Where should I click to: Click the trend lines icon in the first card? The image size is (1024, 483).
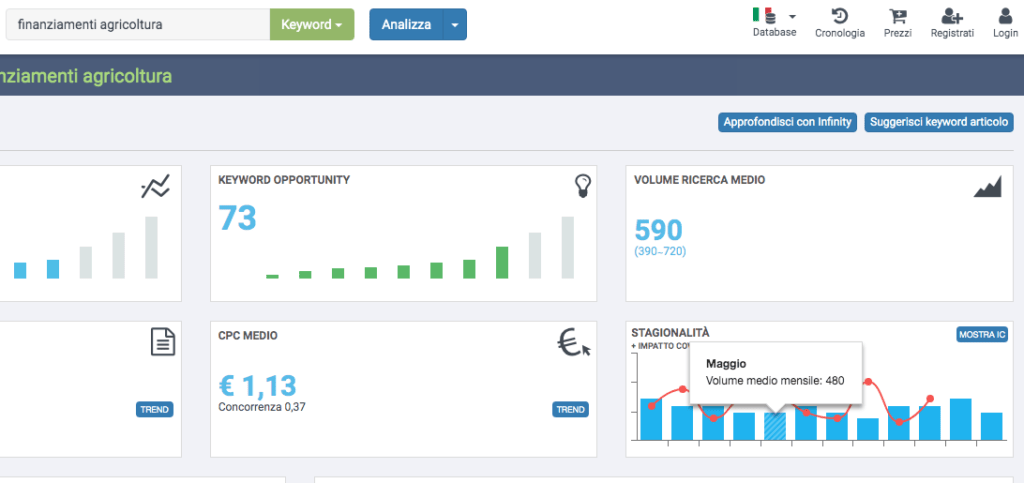[155, 186]
